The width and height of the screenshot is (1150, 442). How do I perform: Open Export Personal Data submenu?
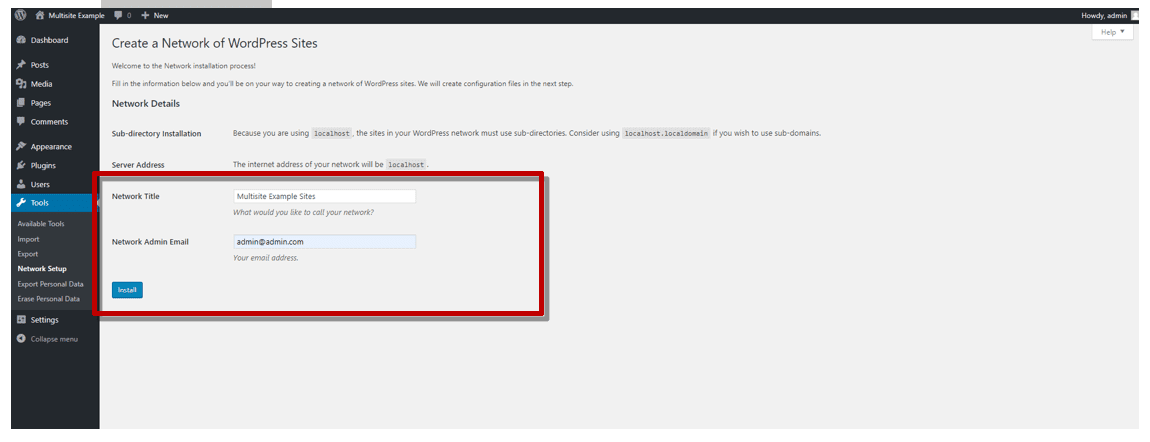[50, 284]
